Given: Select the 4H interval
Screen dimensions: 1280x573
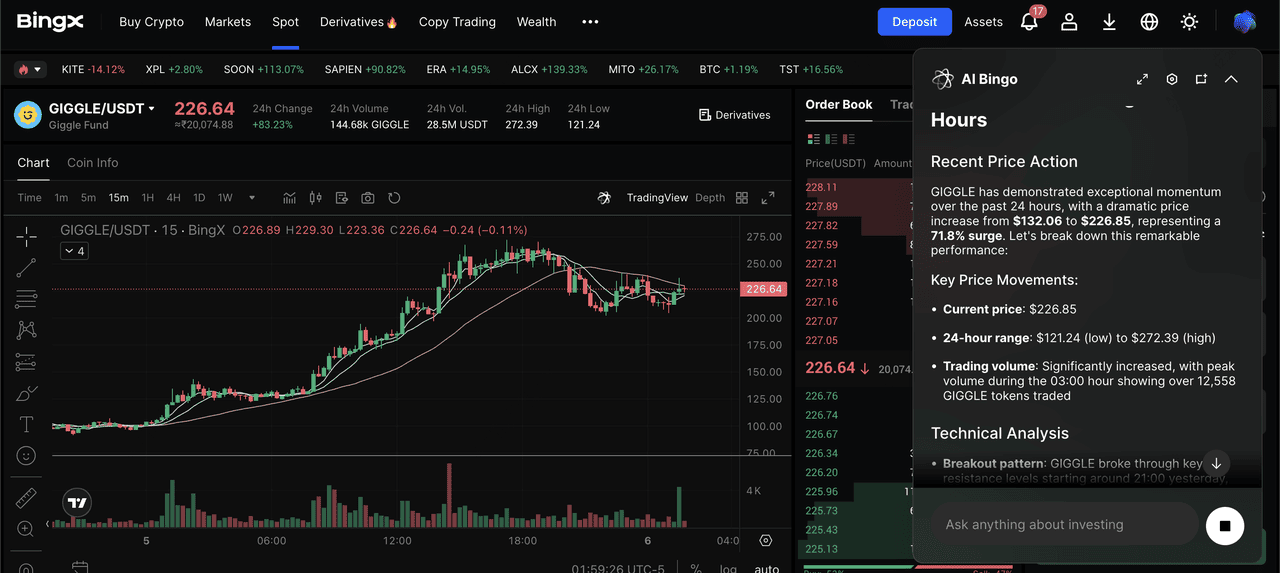Looking at the screenshot, I should (x=173, y=198).
